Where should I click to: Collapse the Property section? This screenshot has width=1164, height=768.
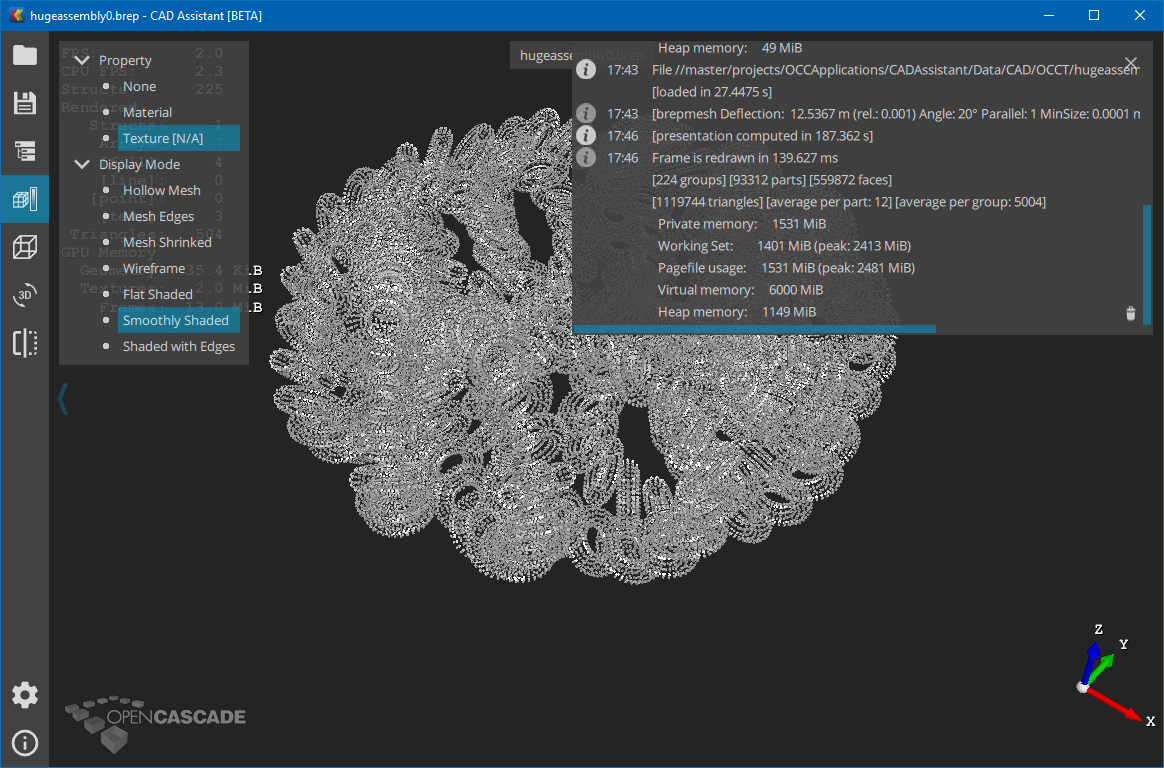(x=82, y=61)
